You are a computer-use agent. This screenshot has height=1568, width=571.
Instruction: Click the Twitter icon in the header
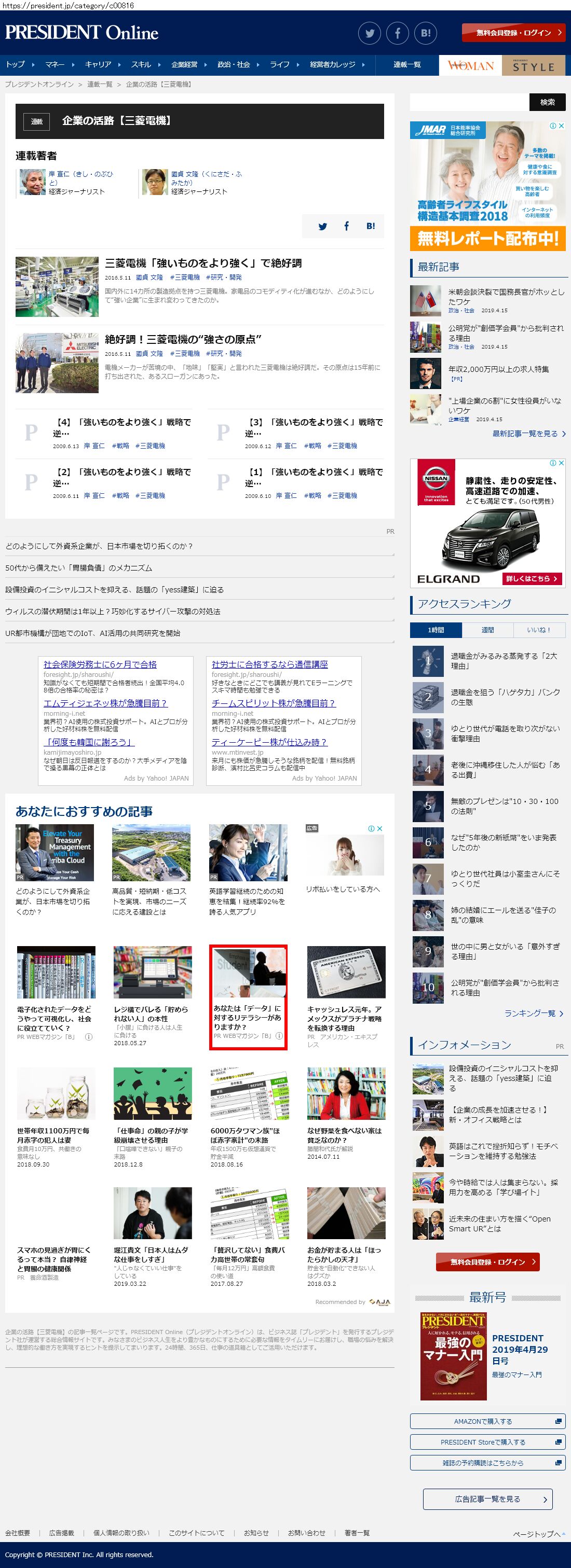pos(369,33)
